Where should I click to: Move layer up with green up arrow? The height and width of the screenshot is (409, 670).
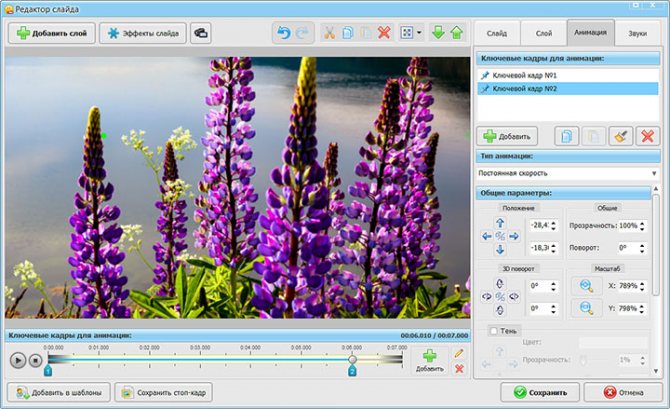pos(457,33)
